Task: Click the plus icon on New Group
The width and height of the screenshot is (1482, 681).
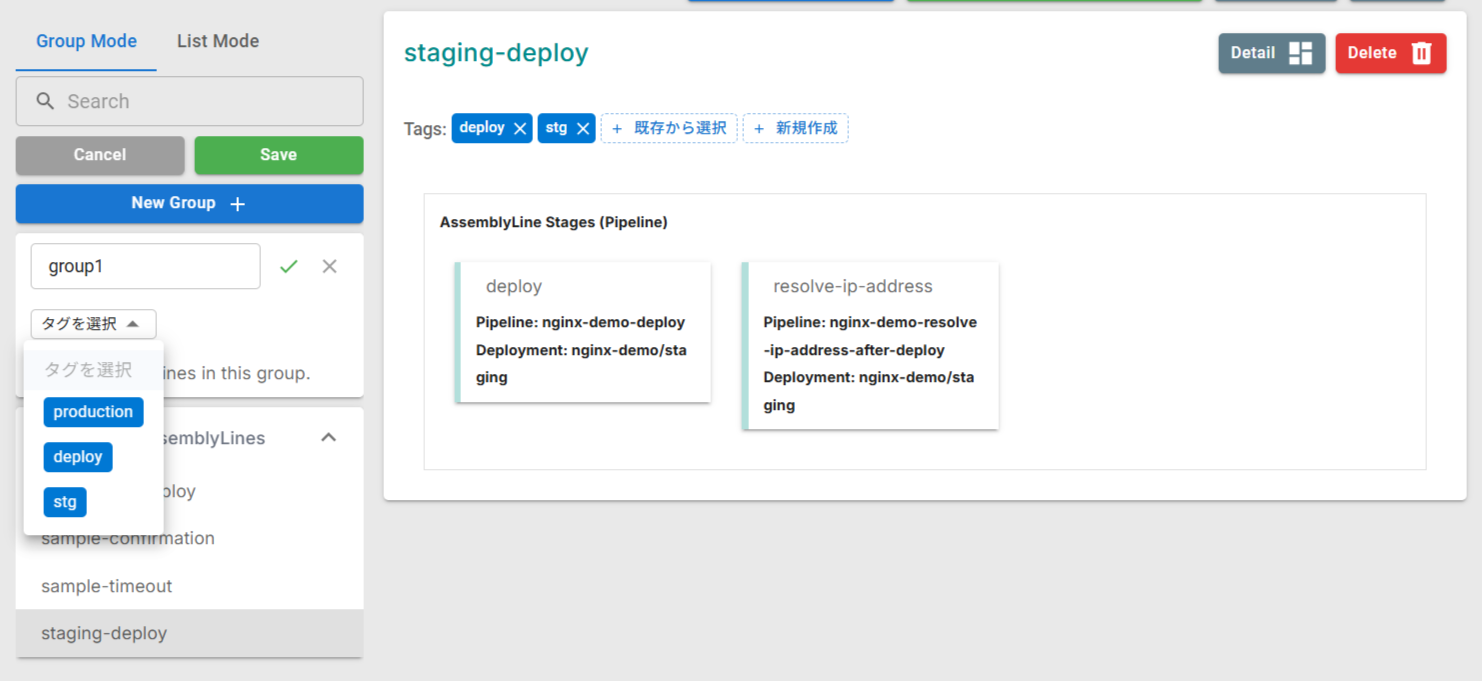Action: [237, 203]
